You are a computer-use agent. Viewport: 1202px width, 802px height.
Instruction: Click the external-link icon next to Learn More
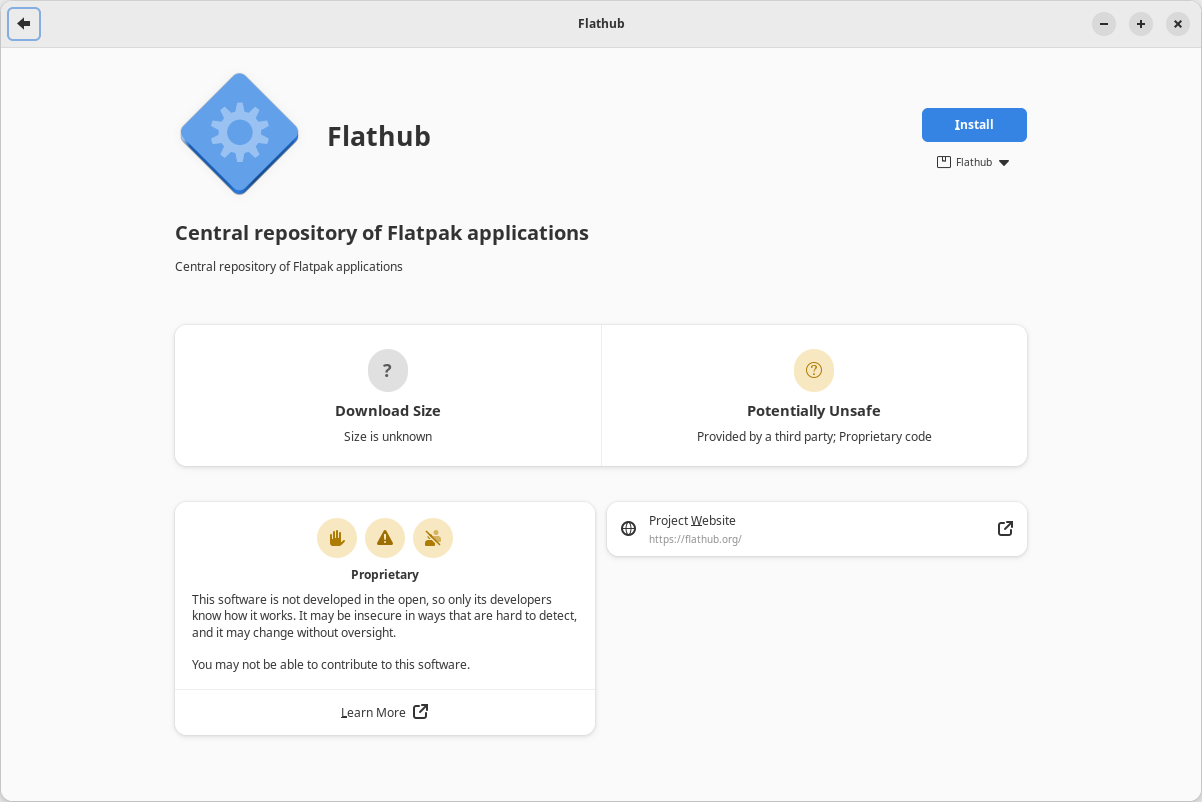pyautogui.click(x=420, y=711)
